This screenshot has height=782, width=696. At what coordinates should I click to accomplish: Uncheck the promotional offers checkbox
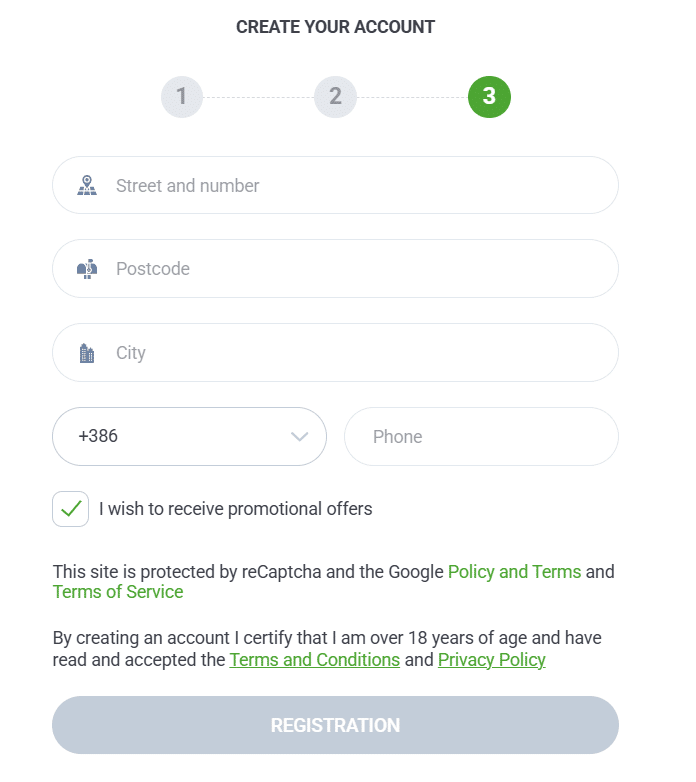(x=71, y=509)
